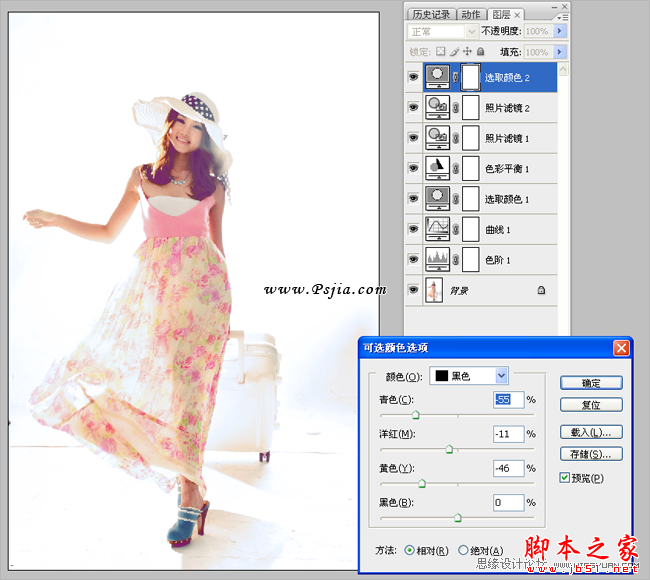Click the 黄色(Y) slider handle
Screen dimensions: 650x580
click(422, 483)
